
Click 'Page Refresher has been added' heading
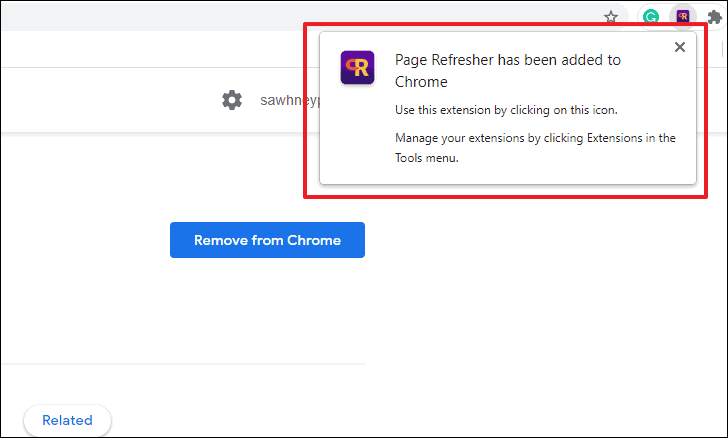(x=508, y=71)
